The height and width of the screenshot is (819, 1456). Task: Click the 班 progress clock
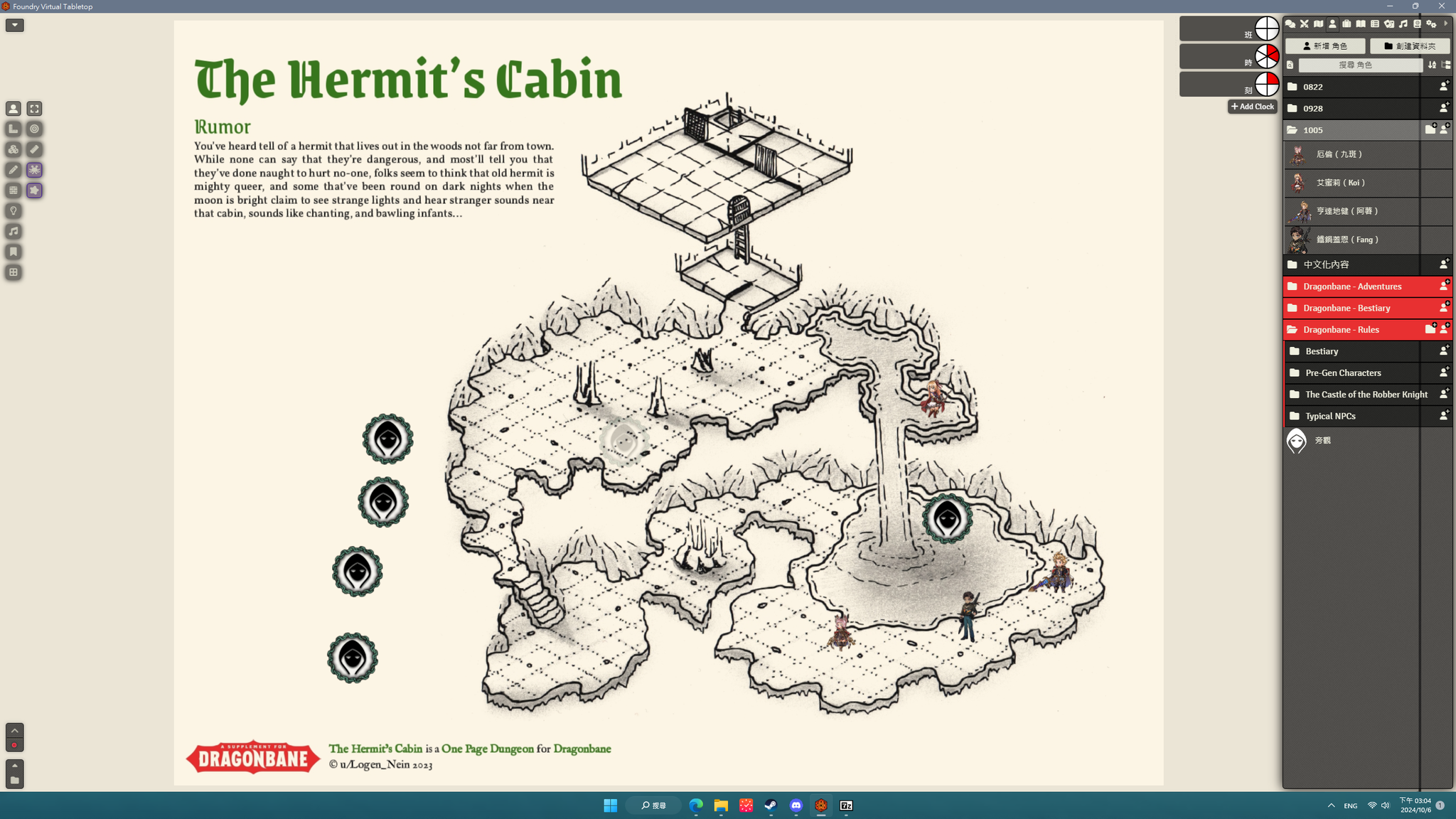pos(1267,28)
